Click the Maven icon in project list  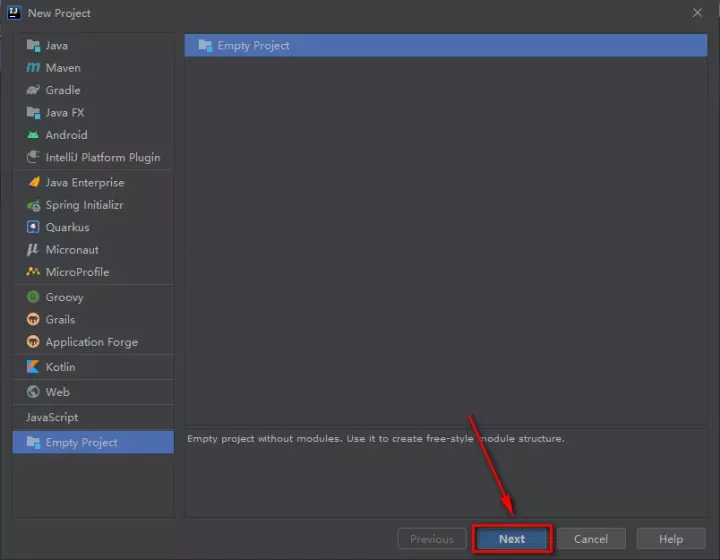[x=33, y=68]
